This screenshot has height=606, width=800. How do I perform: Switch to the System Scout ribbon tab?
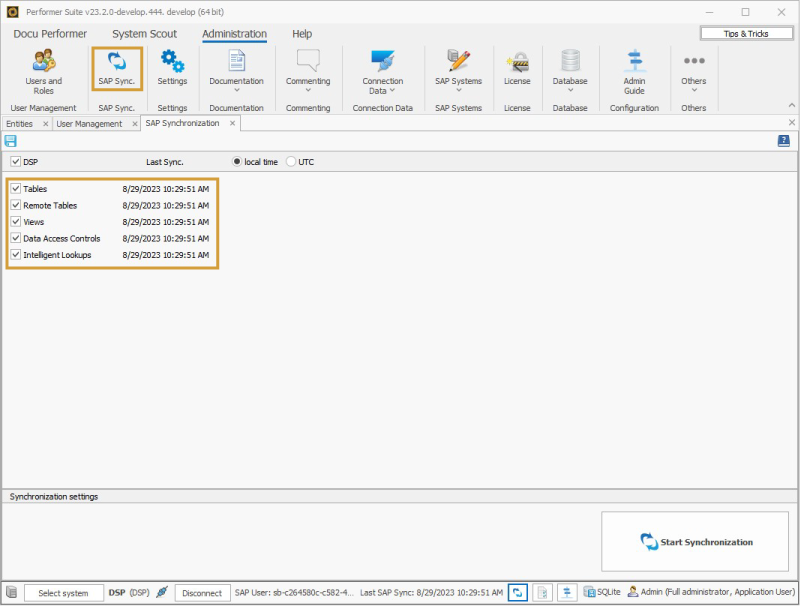click(144, 34)
